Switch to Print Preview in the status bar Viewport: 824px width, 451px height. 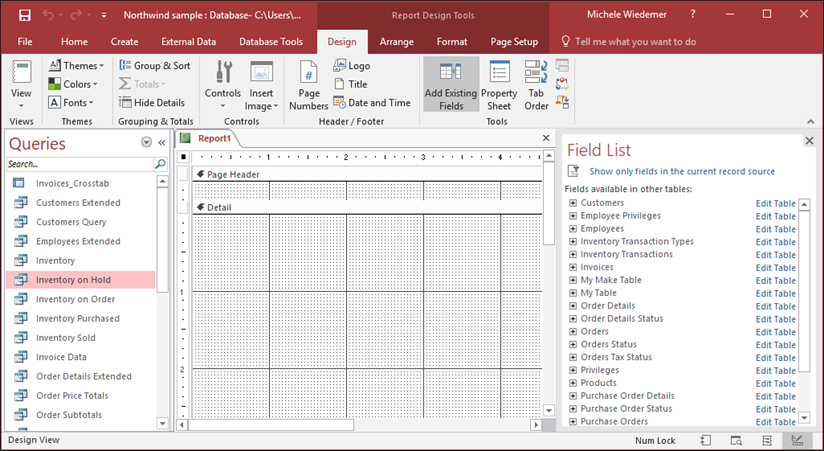click(x=736, y=440)
